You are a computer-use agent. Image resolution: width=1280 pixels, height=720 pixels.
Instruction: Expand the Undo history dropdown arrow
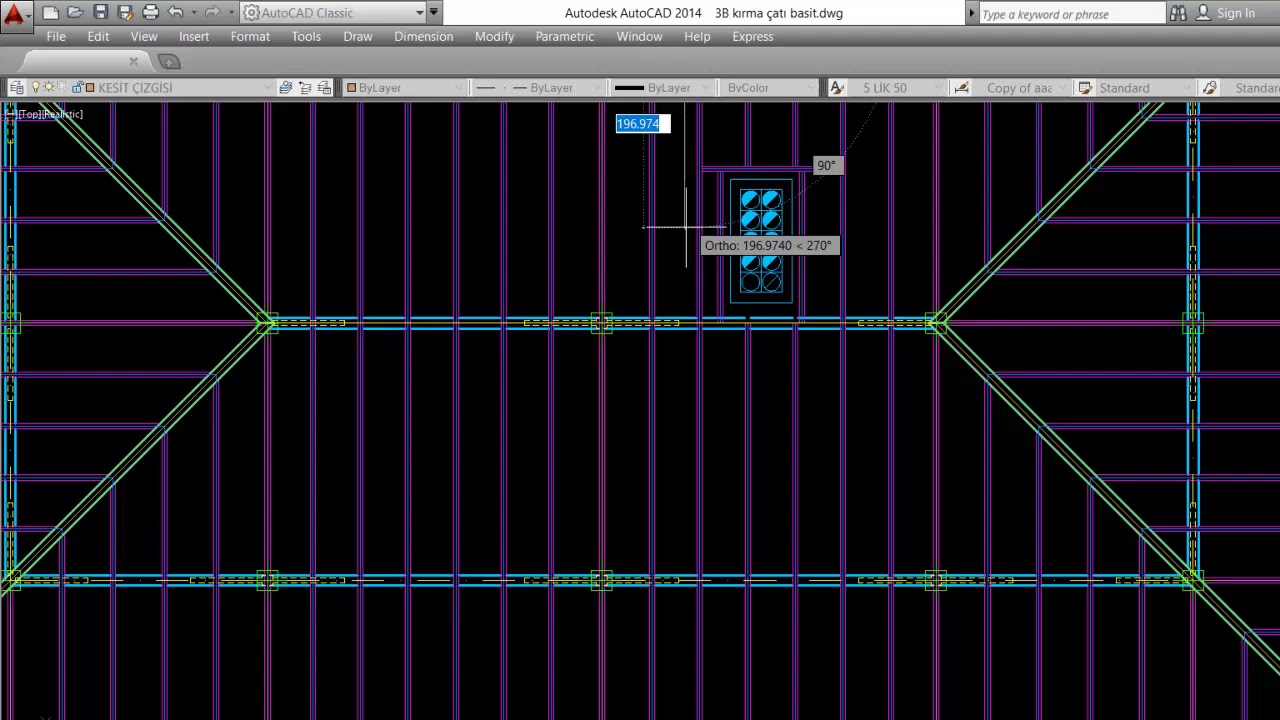(193, 13)
